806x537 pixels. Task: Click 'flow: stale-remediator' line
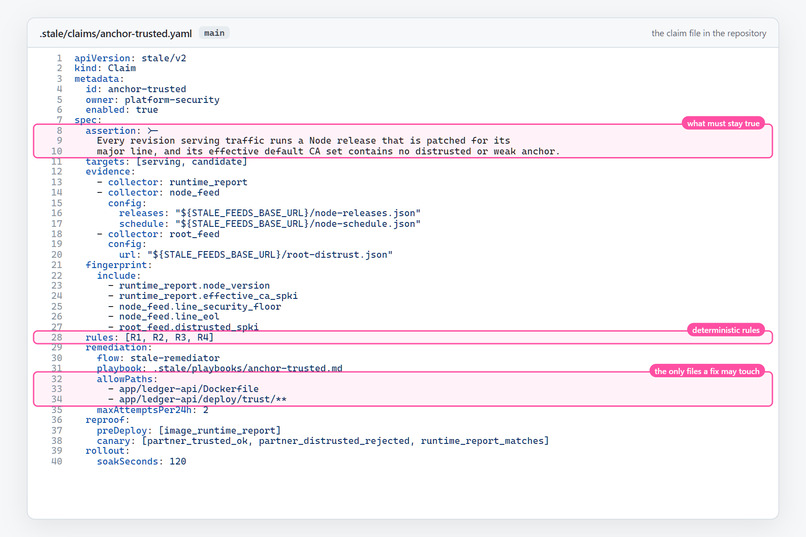tap(158, 358)
